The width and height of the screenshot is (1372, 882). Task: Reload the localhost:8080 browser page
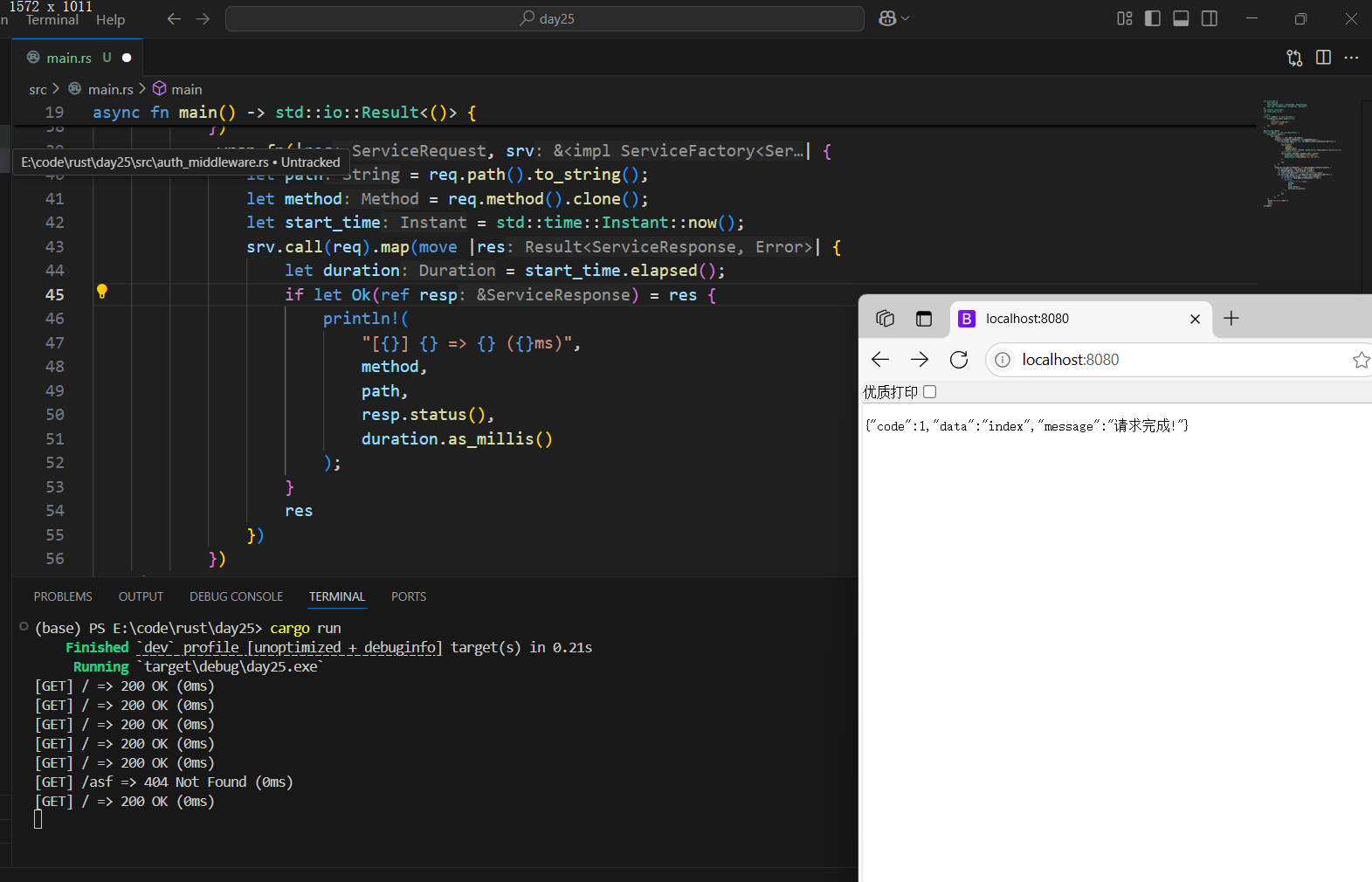959,360
